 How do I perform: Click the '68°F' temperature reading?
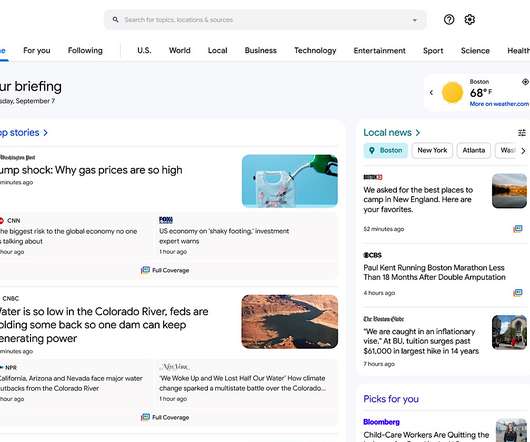[x=481, y=93]
